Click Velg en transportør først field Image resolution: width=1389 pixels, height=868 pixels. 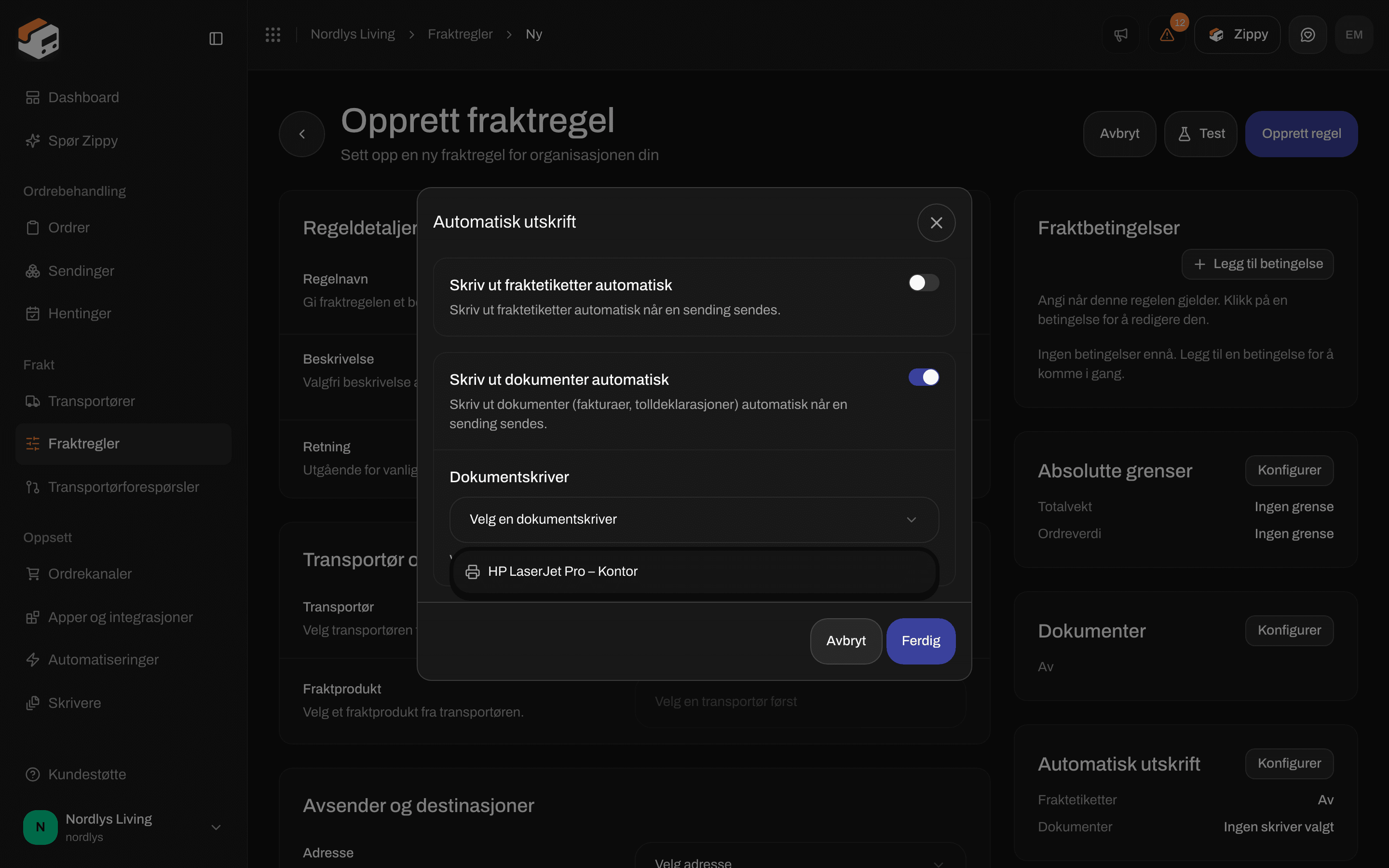pos(800,702)
